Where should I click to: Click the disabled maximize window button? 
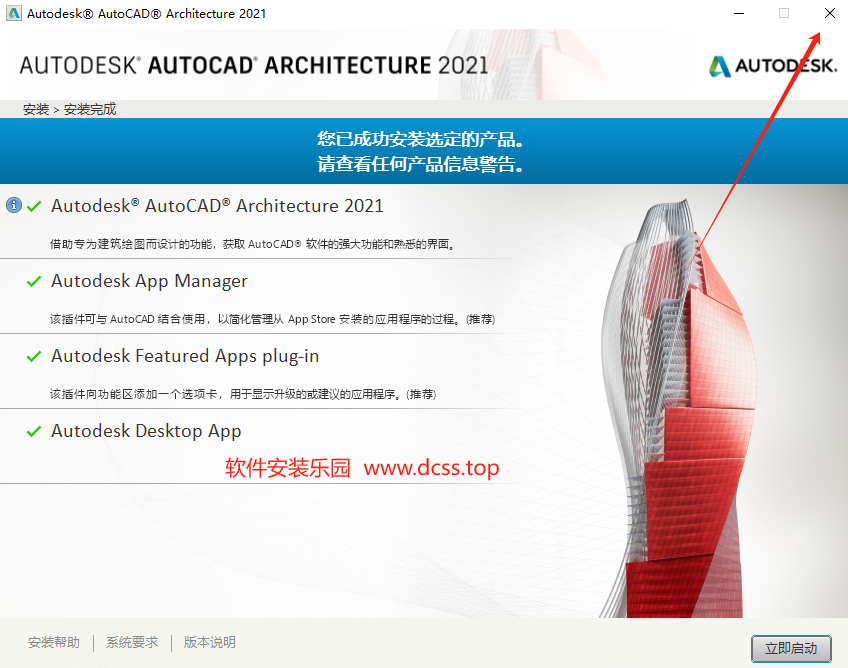coord(784,13)
